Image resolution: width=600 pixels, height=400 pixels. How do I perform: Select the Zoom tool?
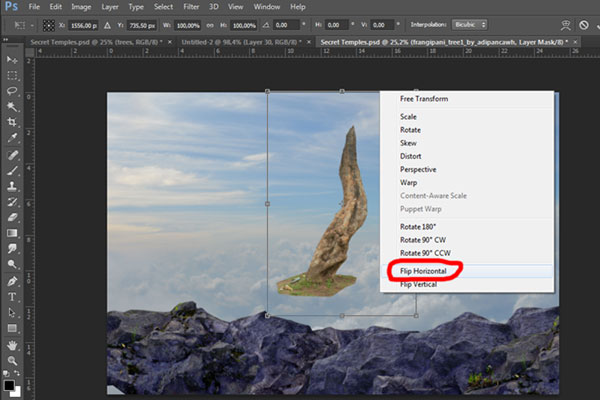13,360
